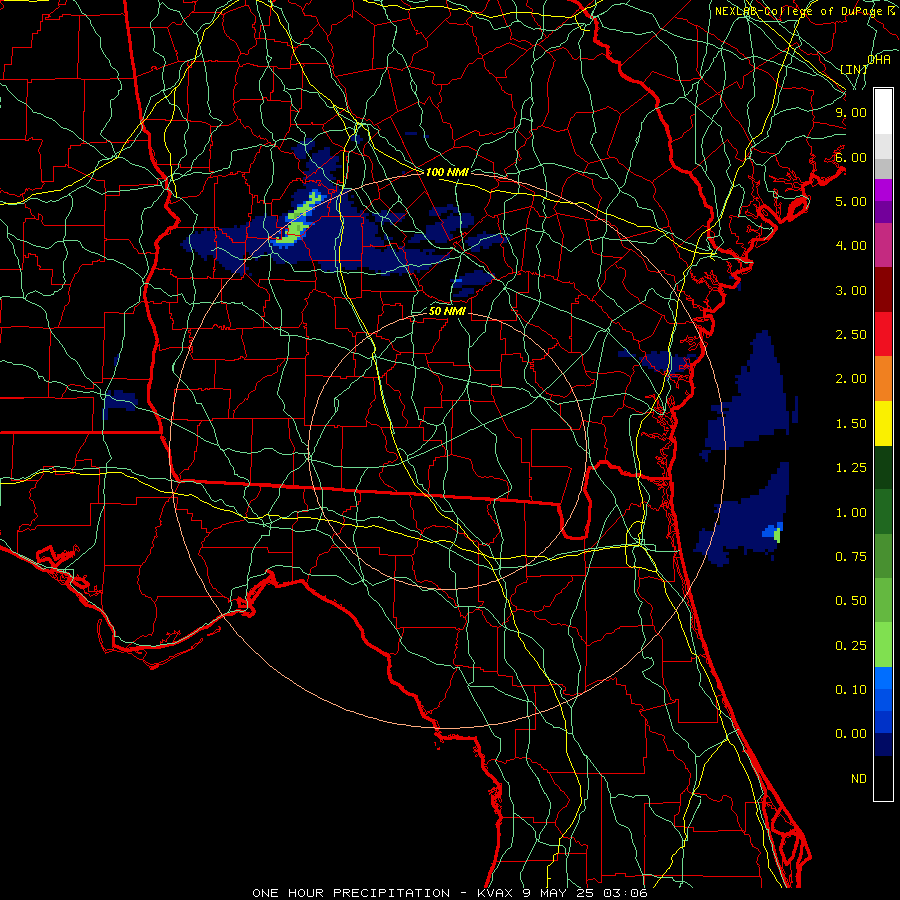This screenshot has width=900, height=900.
Task: Click the ONE HOUR PRECIPITATION title text
Action: pyautogui.click(x=351, y=893)
